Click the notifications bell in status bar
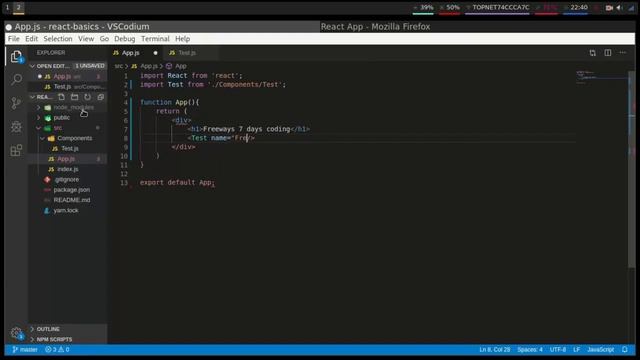The image size is (640, 360). tap(625, 349)
